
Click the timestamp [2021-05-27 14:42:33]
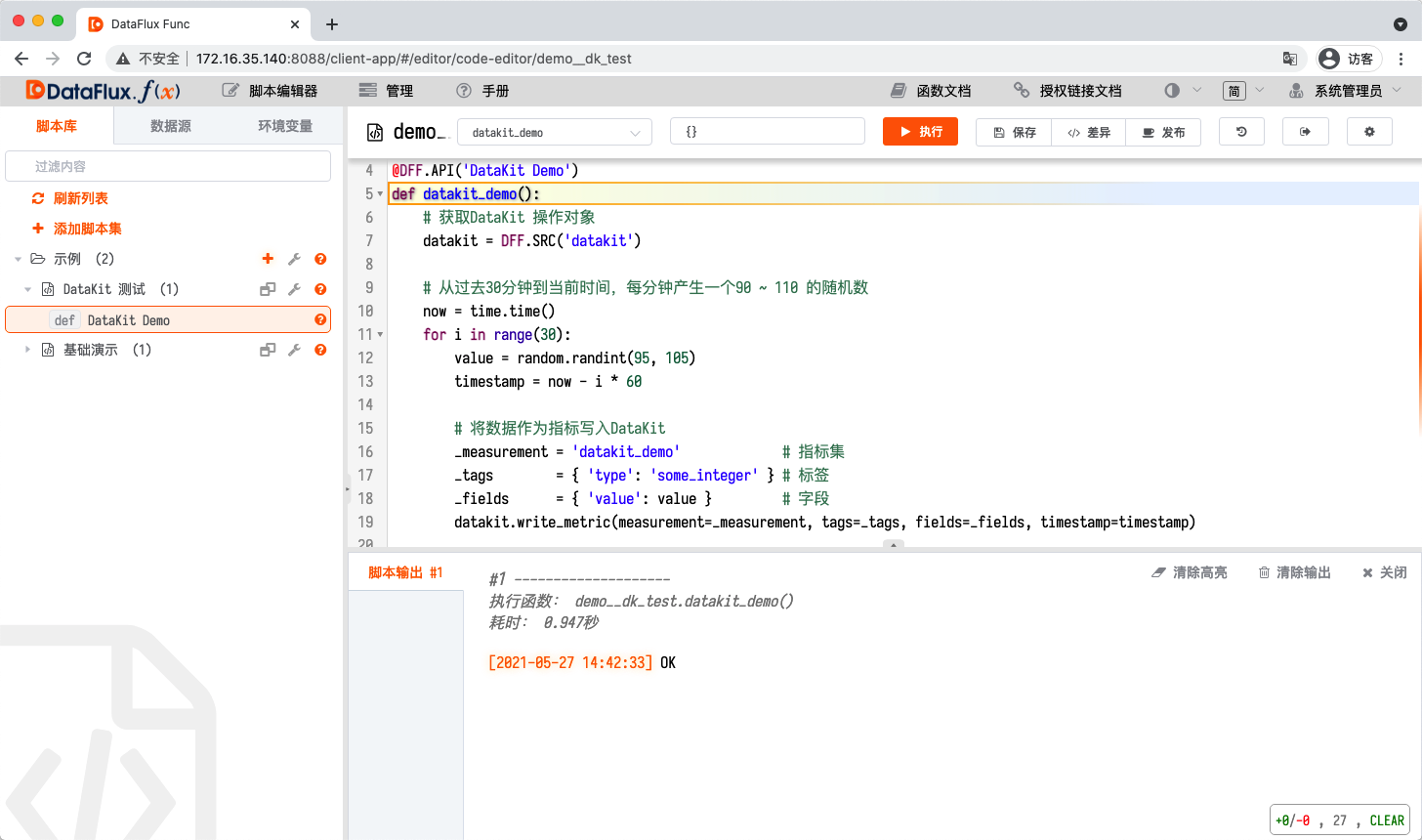[x=570, y=662]
